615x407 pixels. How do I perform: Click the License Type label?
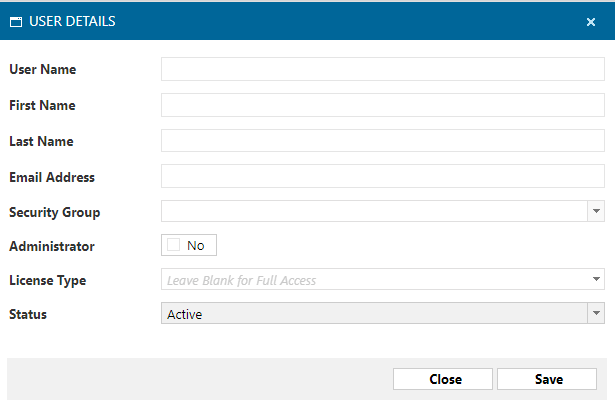pyautogui.click(x=47, y=280)
